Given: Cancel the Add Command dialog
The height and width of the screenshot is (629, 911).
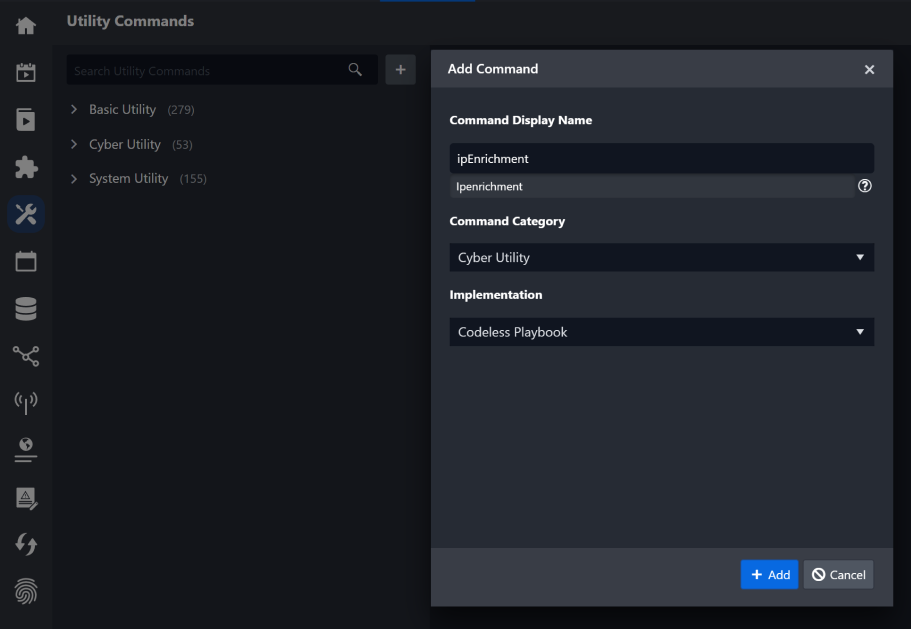Looking at the screenshot, I should tap(838, 574).
